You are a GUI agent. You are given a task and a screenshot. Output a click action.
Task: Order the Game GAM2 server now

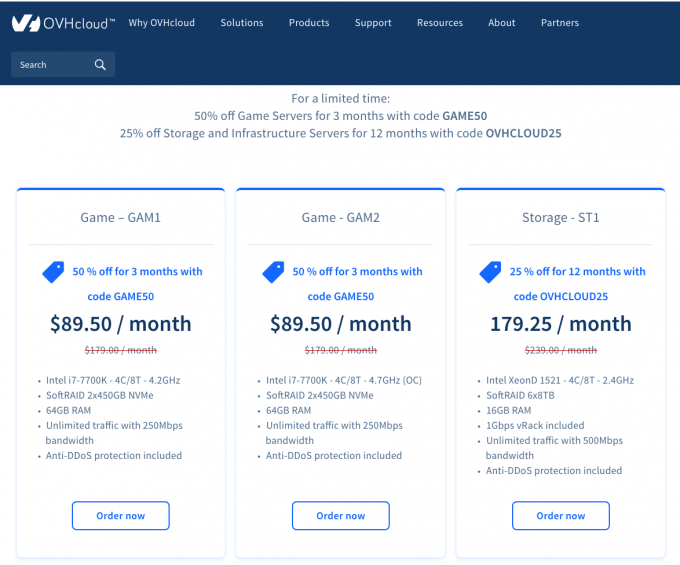[340, 516]
